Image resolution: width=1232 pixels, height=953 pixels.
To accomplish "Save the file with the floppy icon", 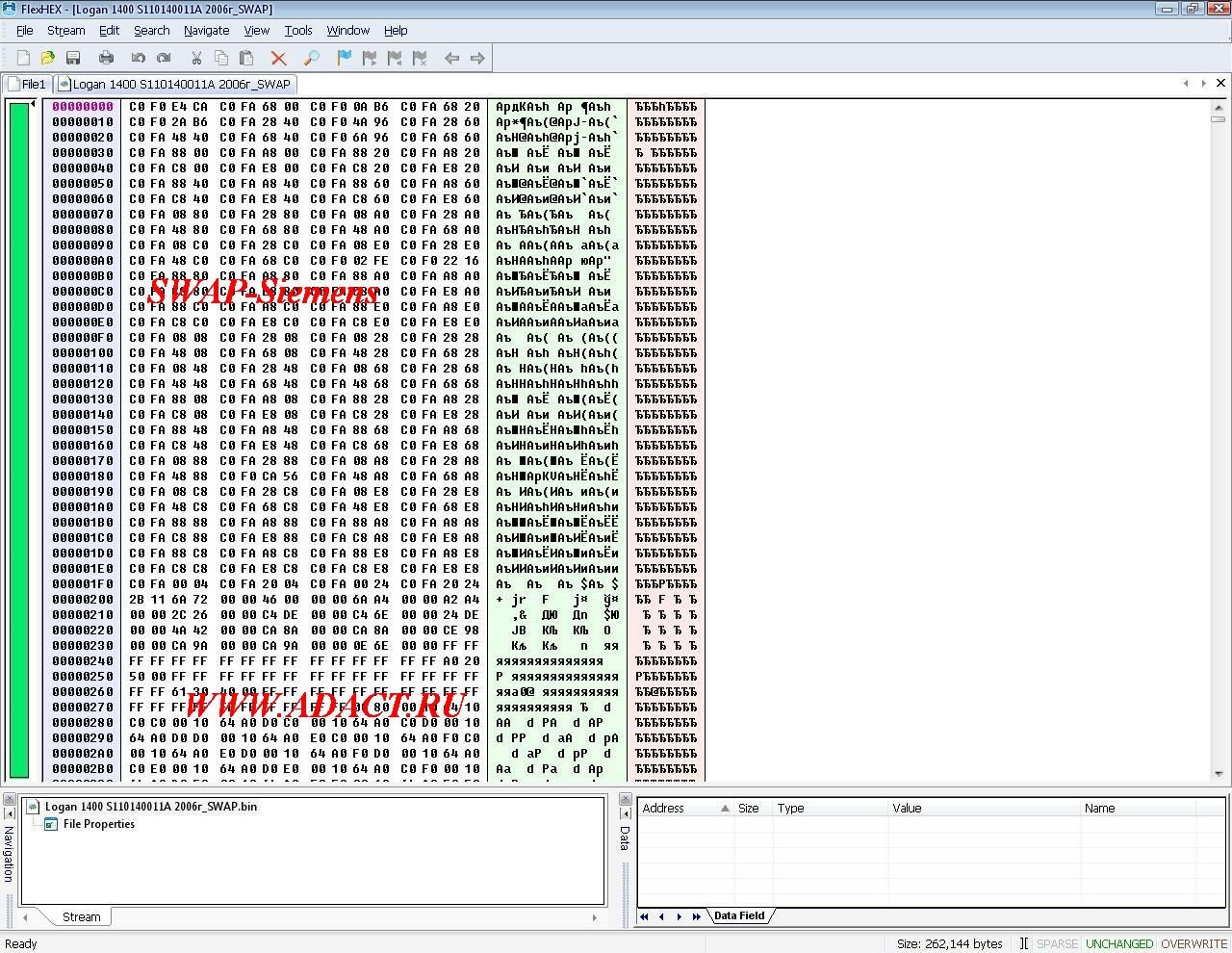I will pyautogui.click(x=73, y=59).
